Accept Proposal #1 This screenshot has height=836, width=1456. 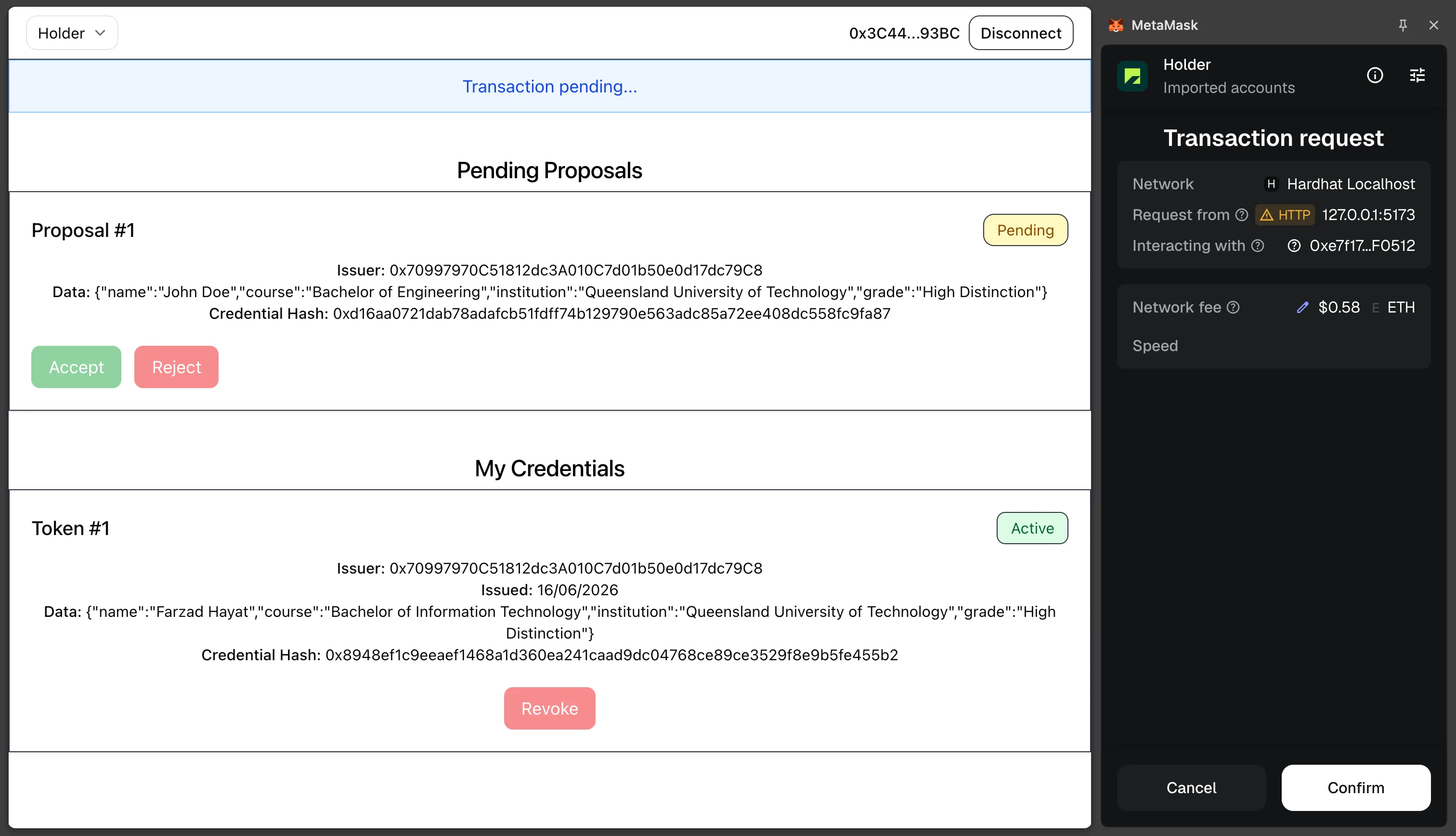(77, 367)
